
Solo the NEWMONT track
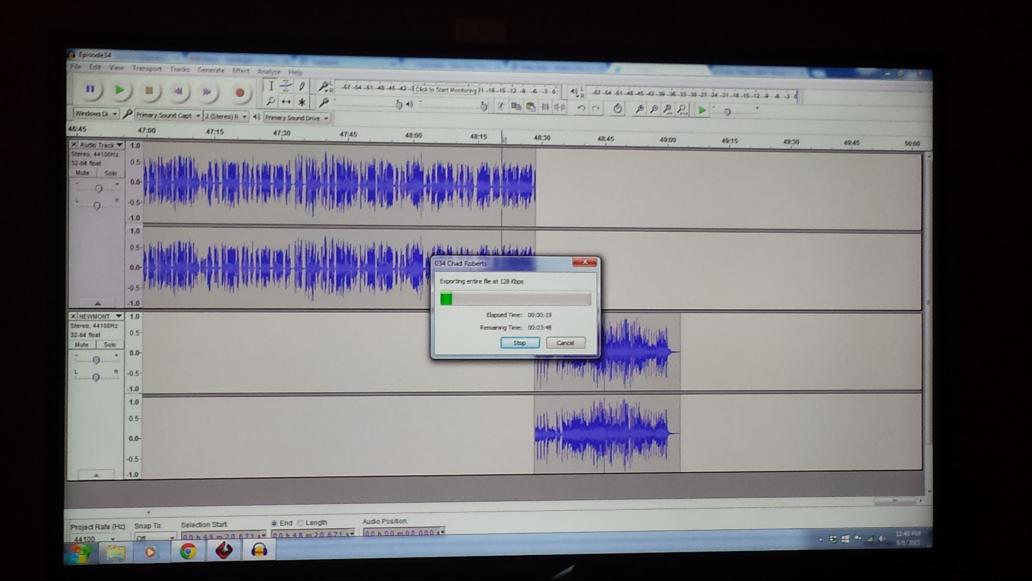(x=109, y=344)
